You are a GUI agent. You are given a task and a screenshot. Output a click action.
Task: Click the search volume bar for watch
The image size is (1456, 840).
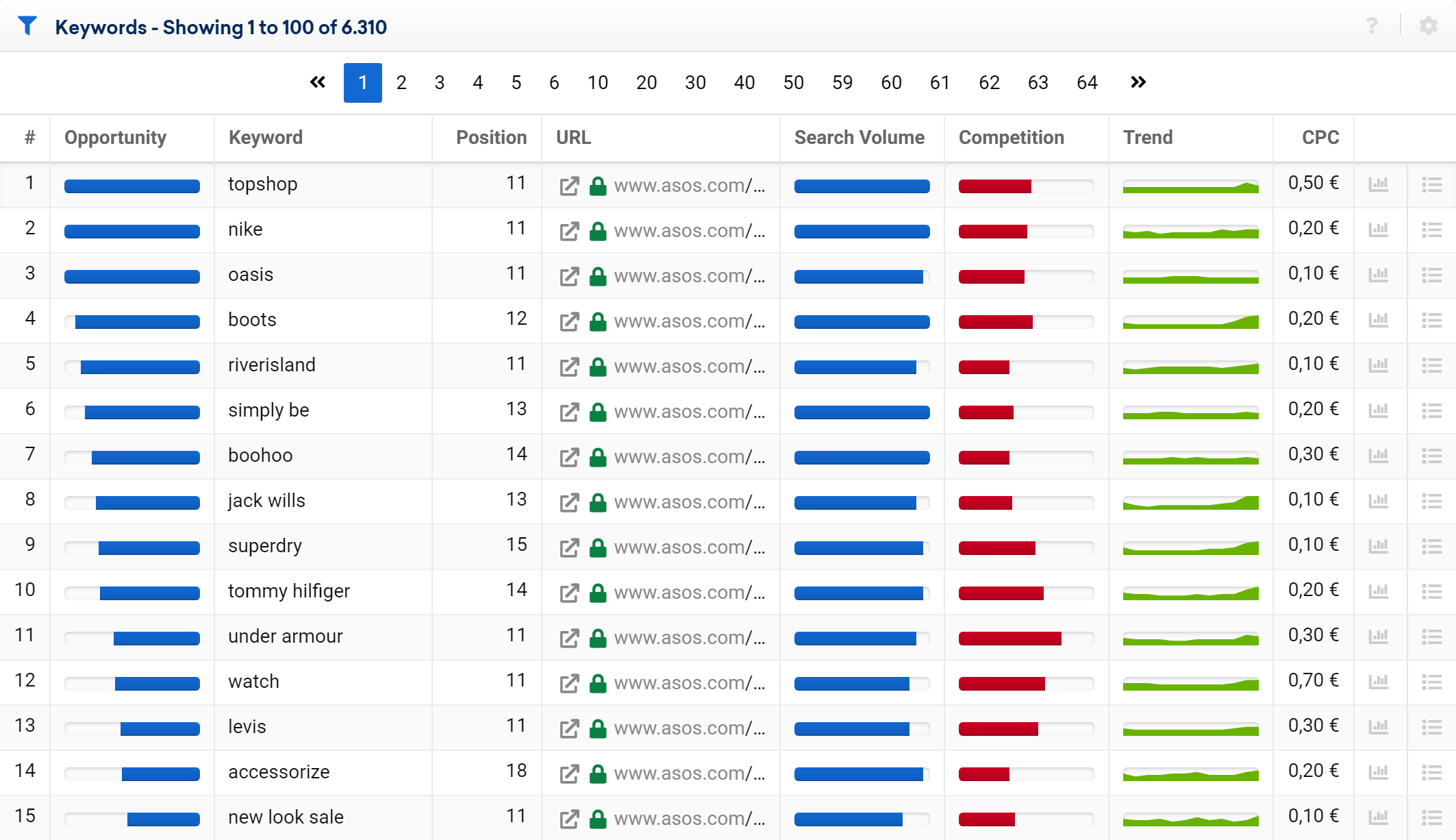862,683
